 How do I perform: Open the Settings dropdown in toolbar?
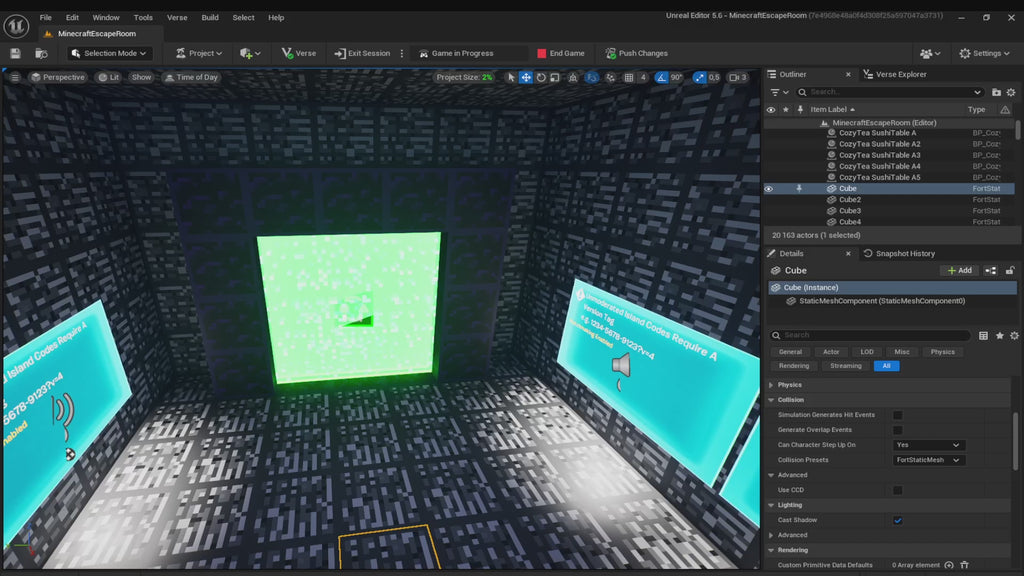point(984,54)
